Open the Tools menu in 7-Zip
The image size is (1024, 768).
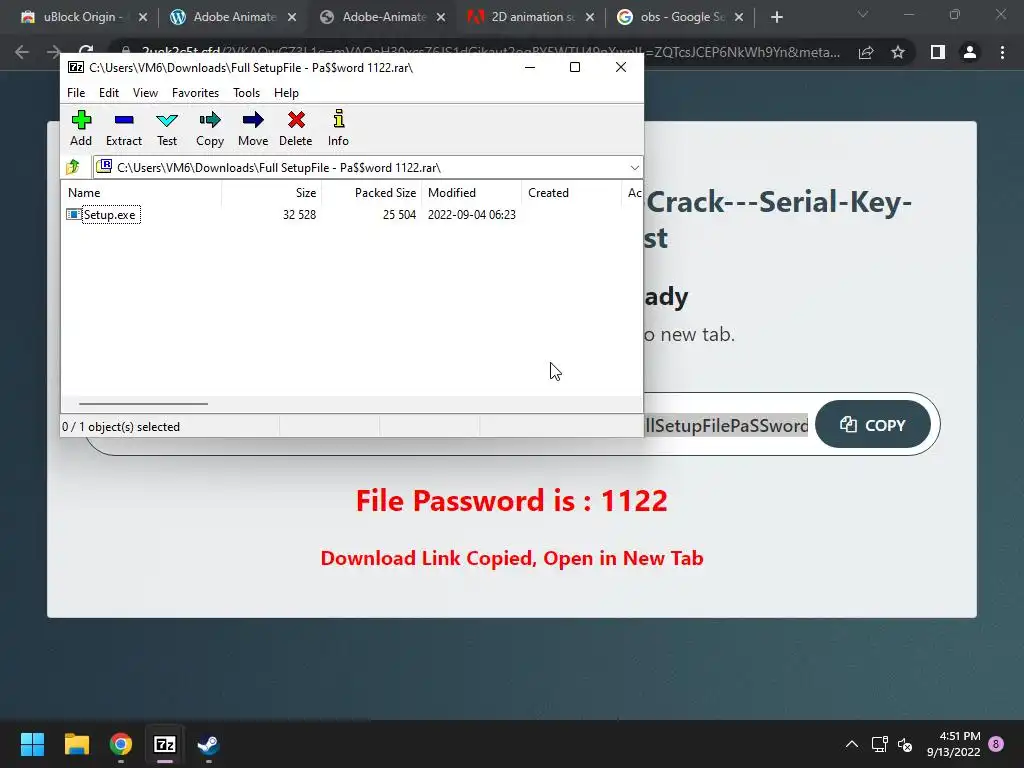[x=246, y=93]
